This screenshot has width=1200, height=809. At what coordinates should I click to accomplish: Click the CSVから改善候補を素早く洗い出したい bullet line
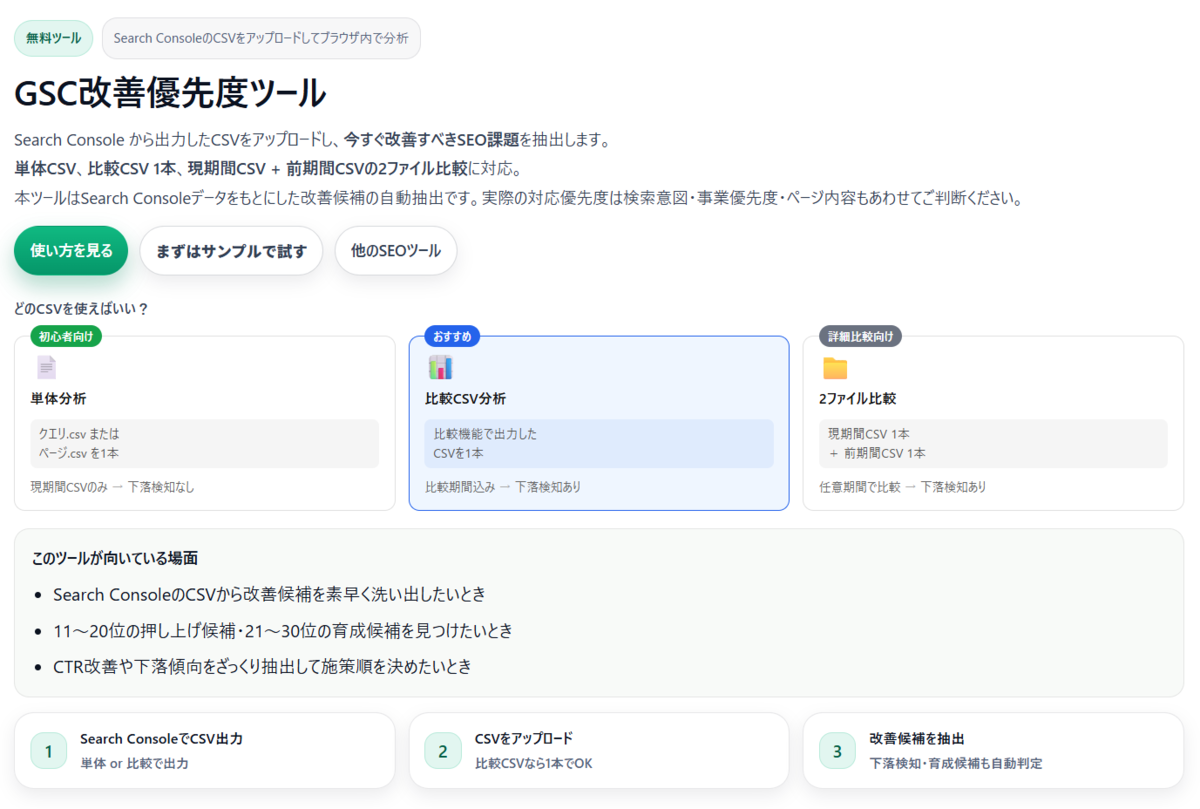coord(270,594)
